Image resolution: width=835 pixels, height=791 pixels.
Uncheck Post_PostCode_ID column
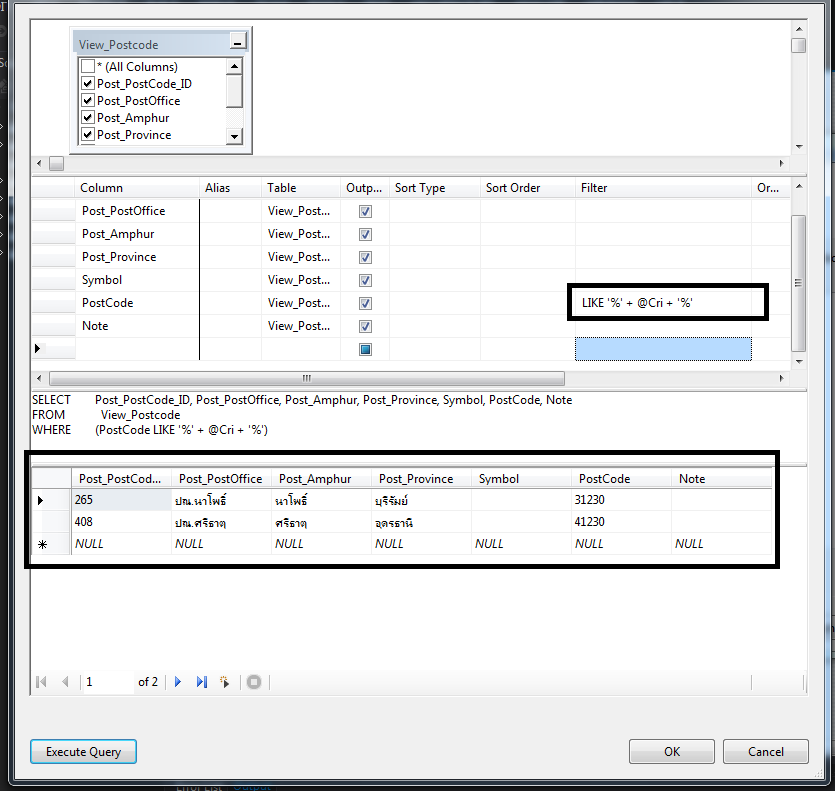pos(88,84)
